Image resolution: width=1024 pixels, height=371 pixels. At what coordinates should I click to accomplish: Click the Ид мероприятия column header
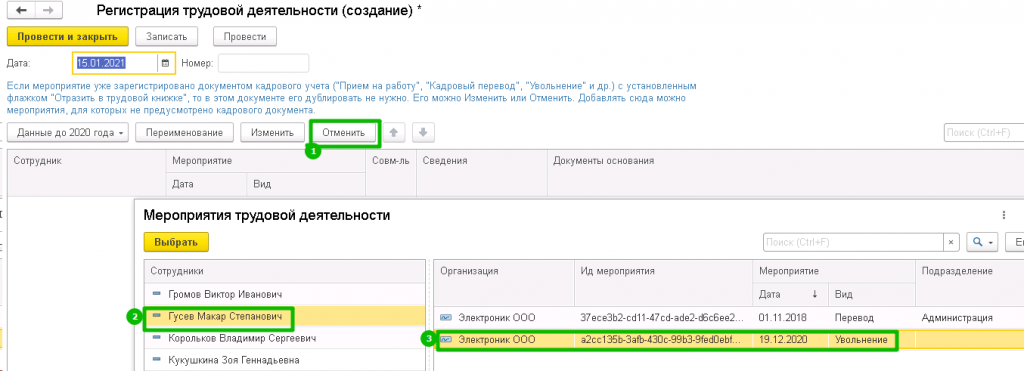click(664, 282)
